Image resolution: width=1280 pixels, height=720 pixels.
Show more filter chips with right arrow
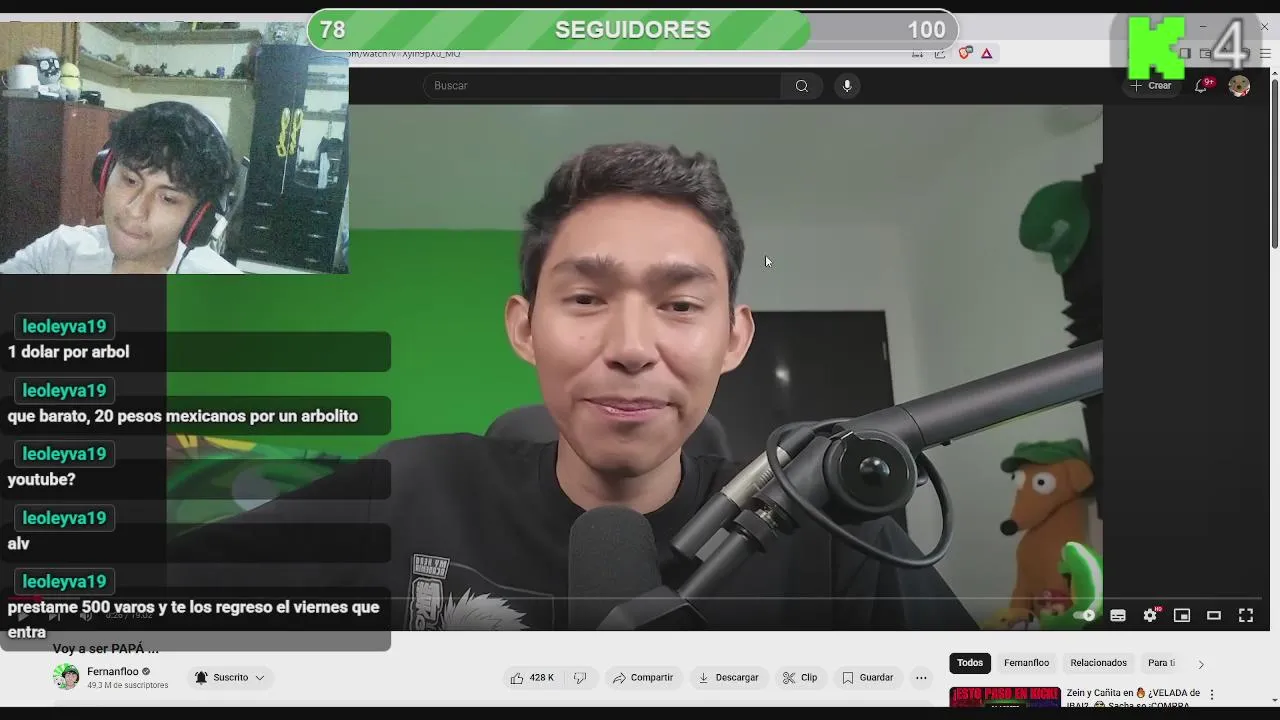point(1201,664)
